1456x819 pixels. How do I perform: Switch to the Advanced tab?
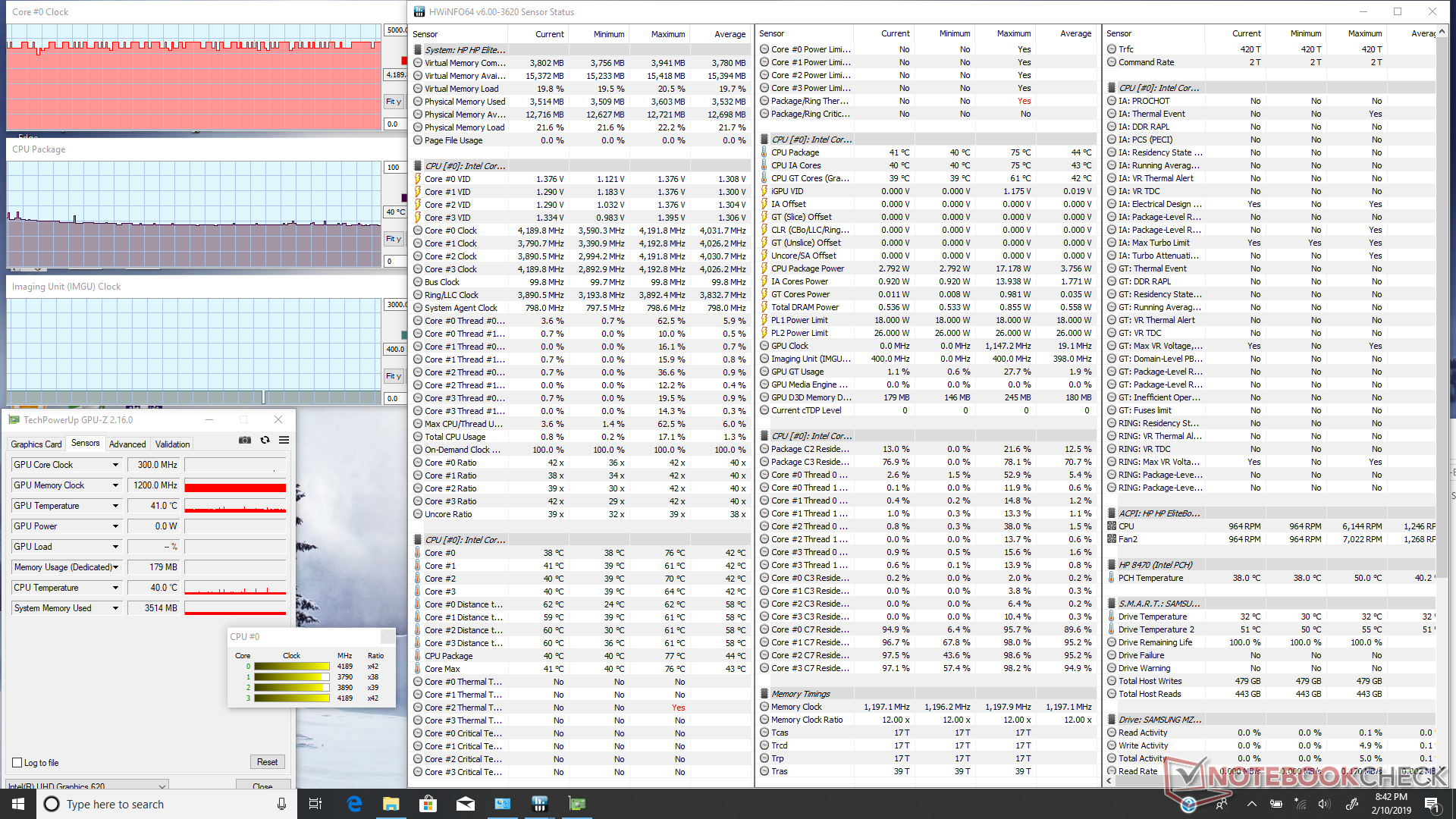(127, 444)
